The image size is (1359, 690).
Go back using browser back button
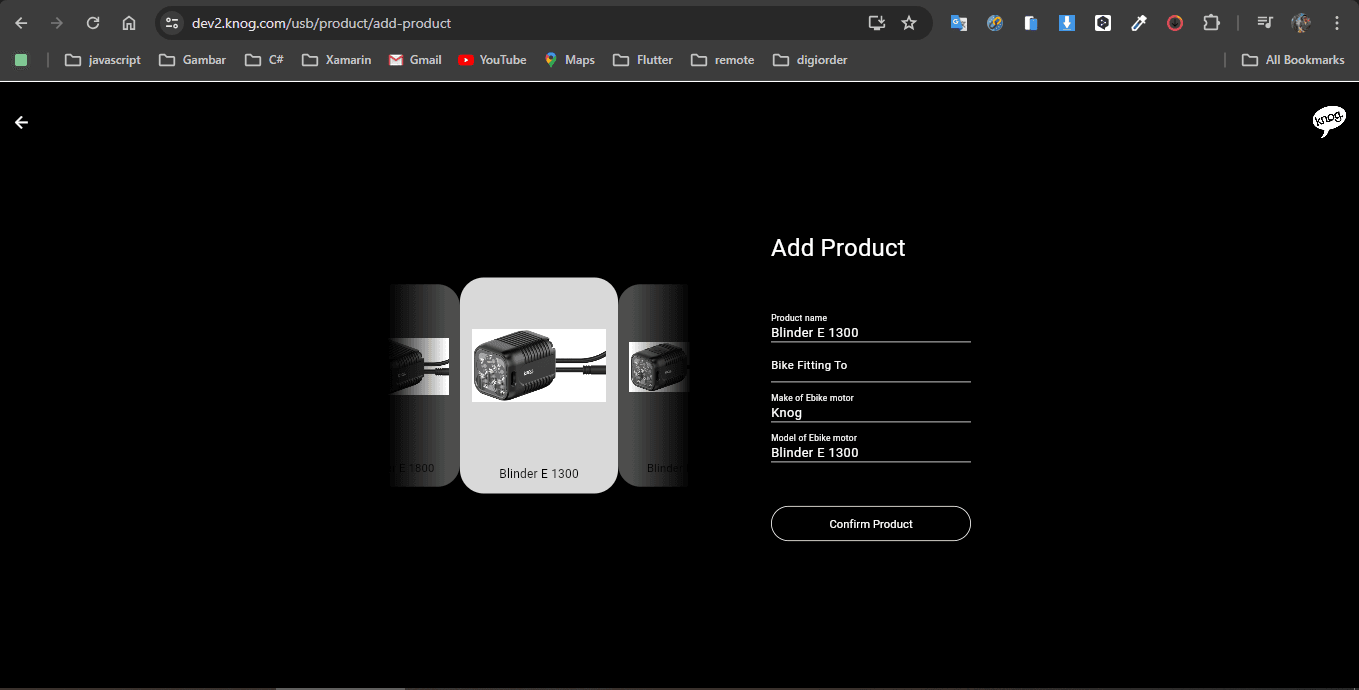point(21,23)
